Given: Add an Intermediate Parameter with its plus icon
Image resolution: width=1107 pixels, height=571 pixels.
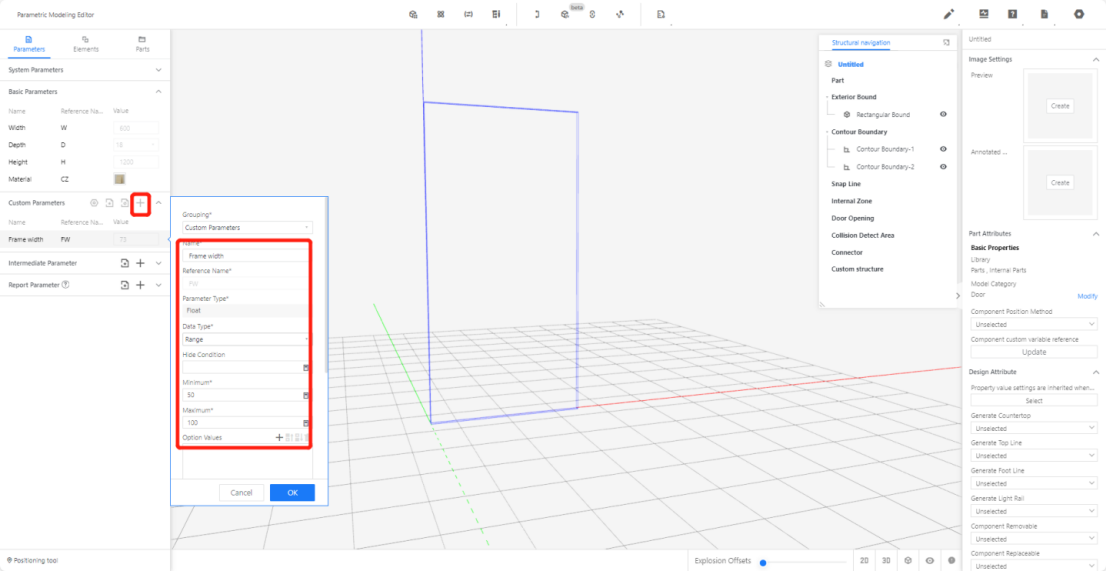Looking at the screenshot, I should pyautogui.click(x=141, y=263).
